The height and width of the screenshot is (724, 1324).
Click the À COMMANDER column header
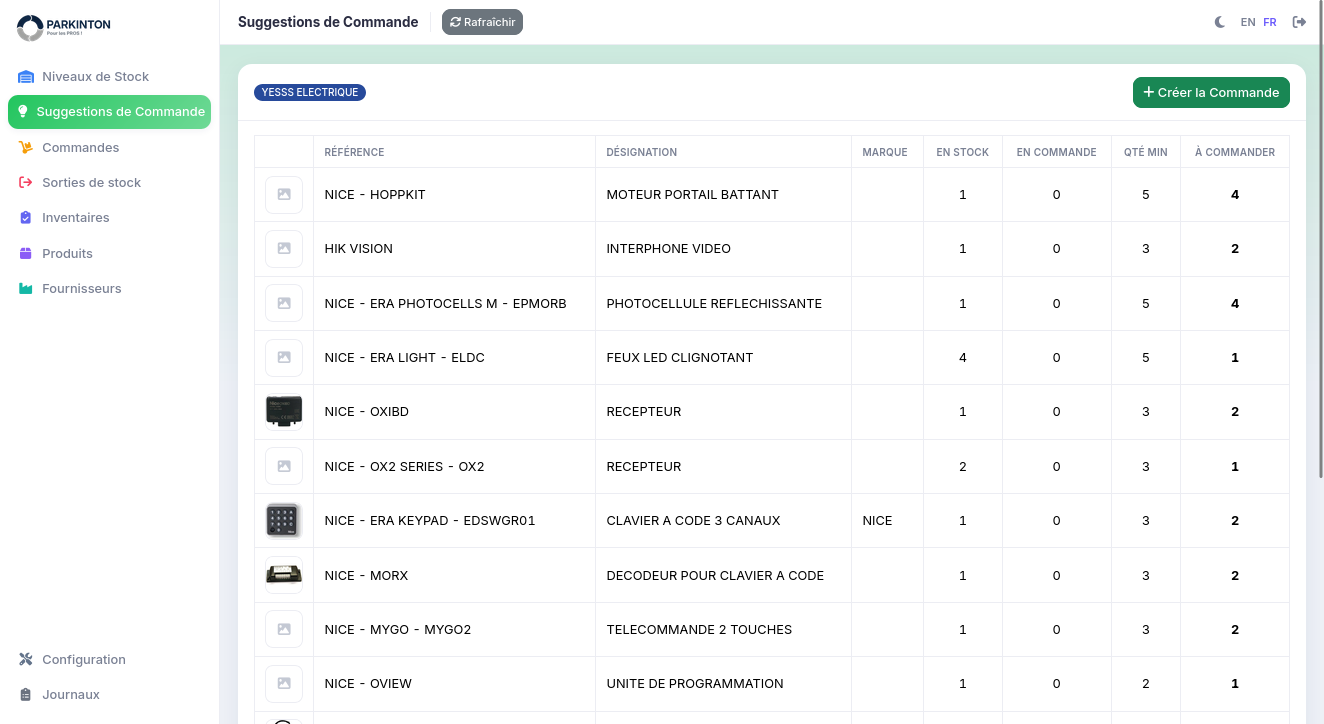(1235, 152)
